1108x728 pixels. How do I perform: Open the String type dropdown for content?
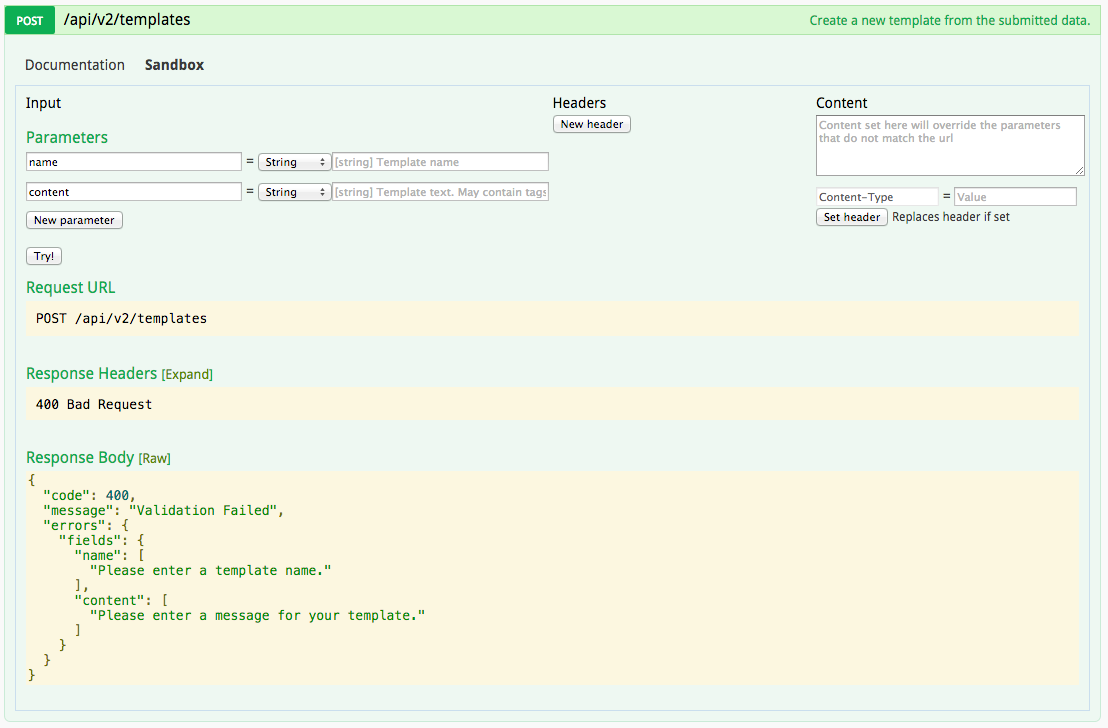pyautogui.click(x=294, y=192)
